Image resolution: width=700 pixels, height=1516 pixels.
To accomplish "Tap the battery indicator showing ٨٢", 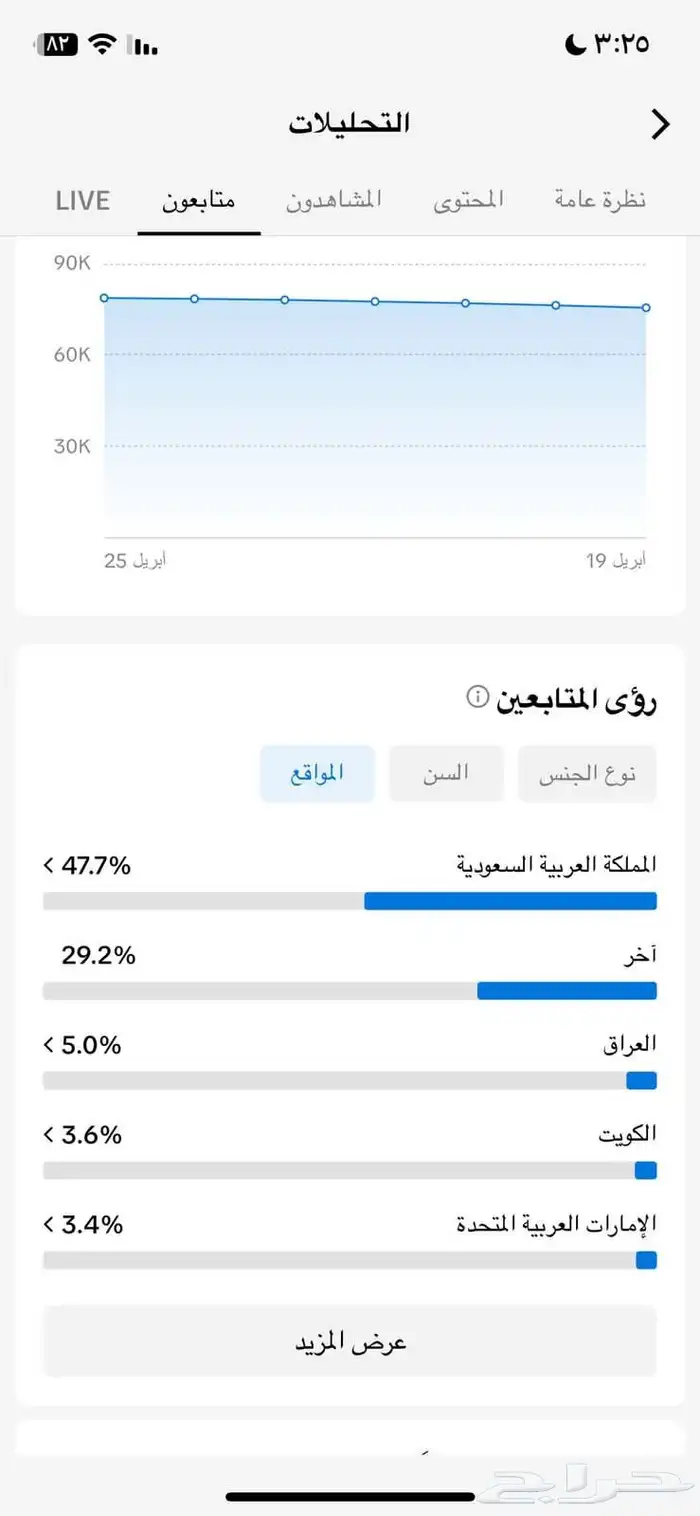I will coord(56,44).
